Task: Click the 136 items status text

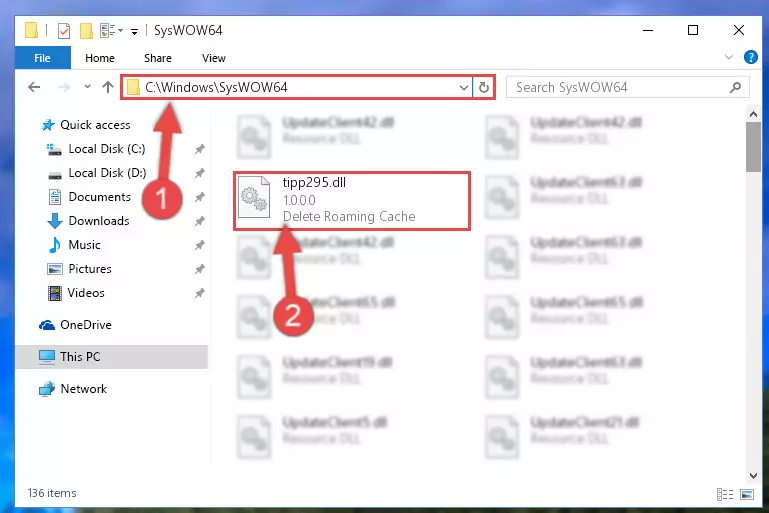Action: pyautogui.click(x=52, y=493)
